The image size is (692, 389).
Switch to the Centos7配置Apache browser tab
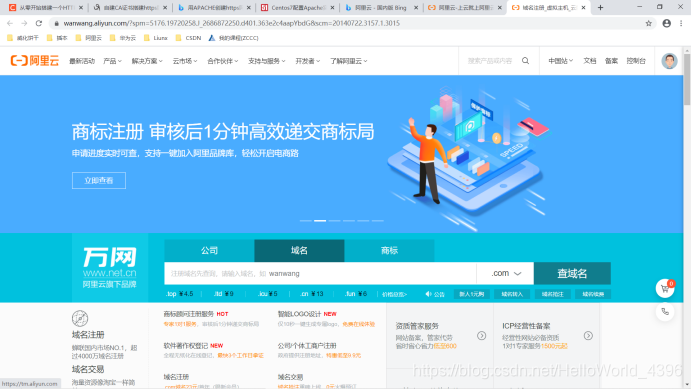click(297, 8)
